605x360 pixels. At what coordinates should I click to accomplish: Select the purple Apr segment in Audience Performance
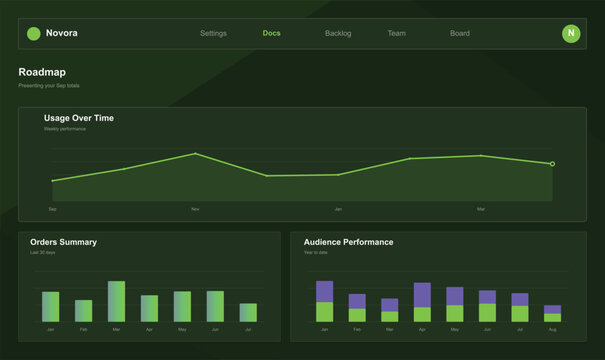[422, 295]
